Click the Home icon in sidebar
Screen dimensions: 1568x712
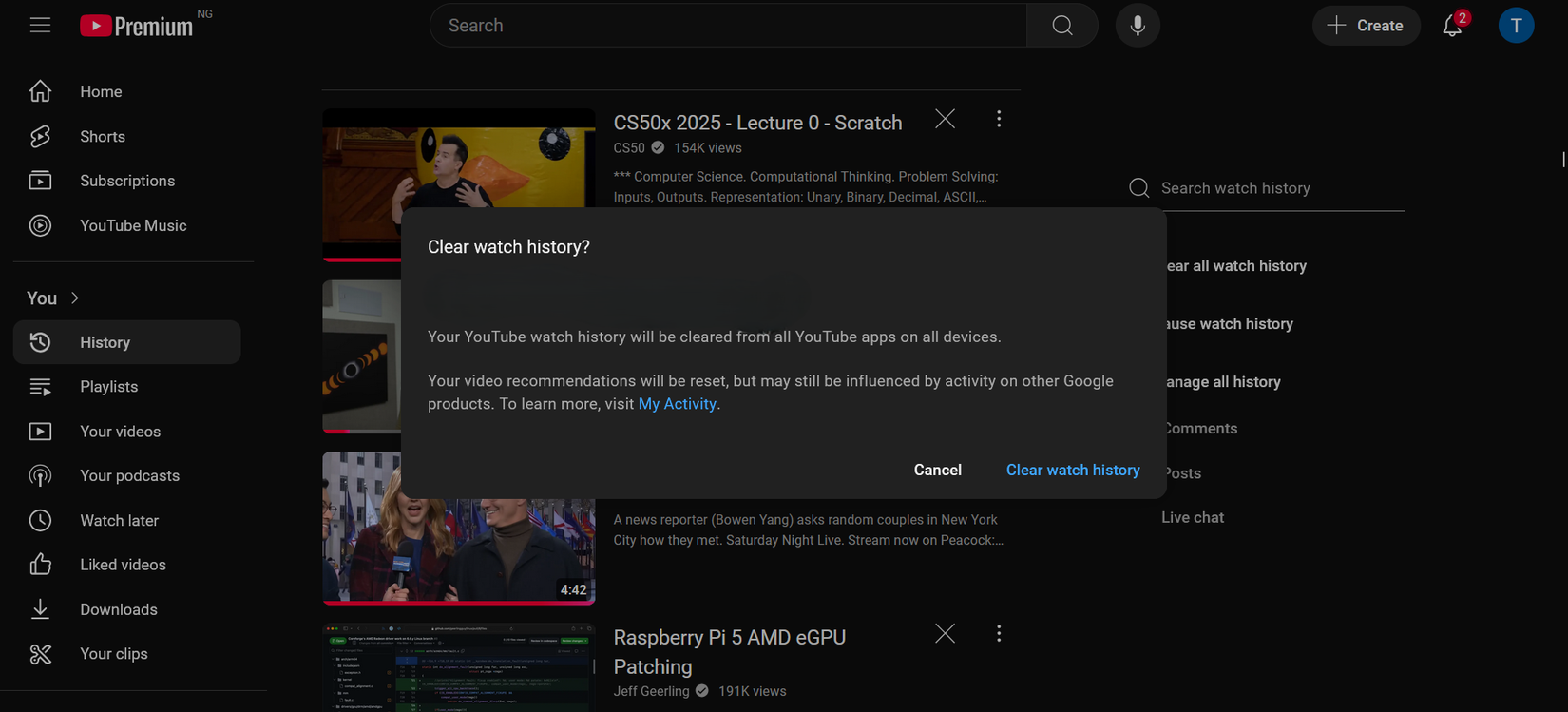tap(40, 91)
